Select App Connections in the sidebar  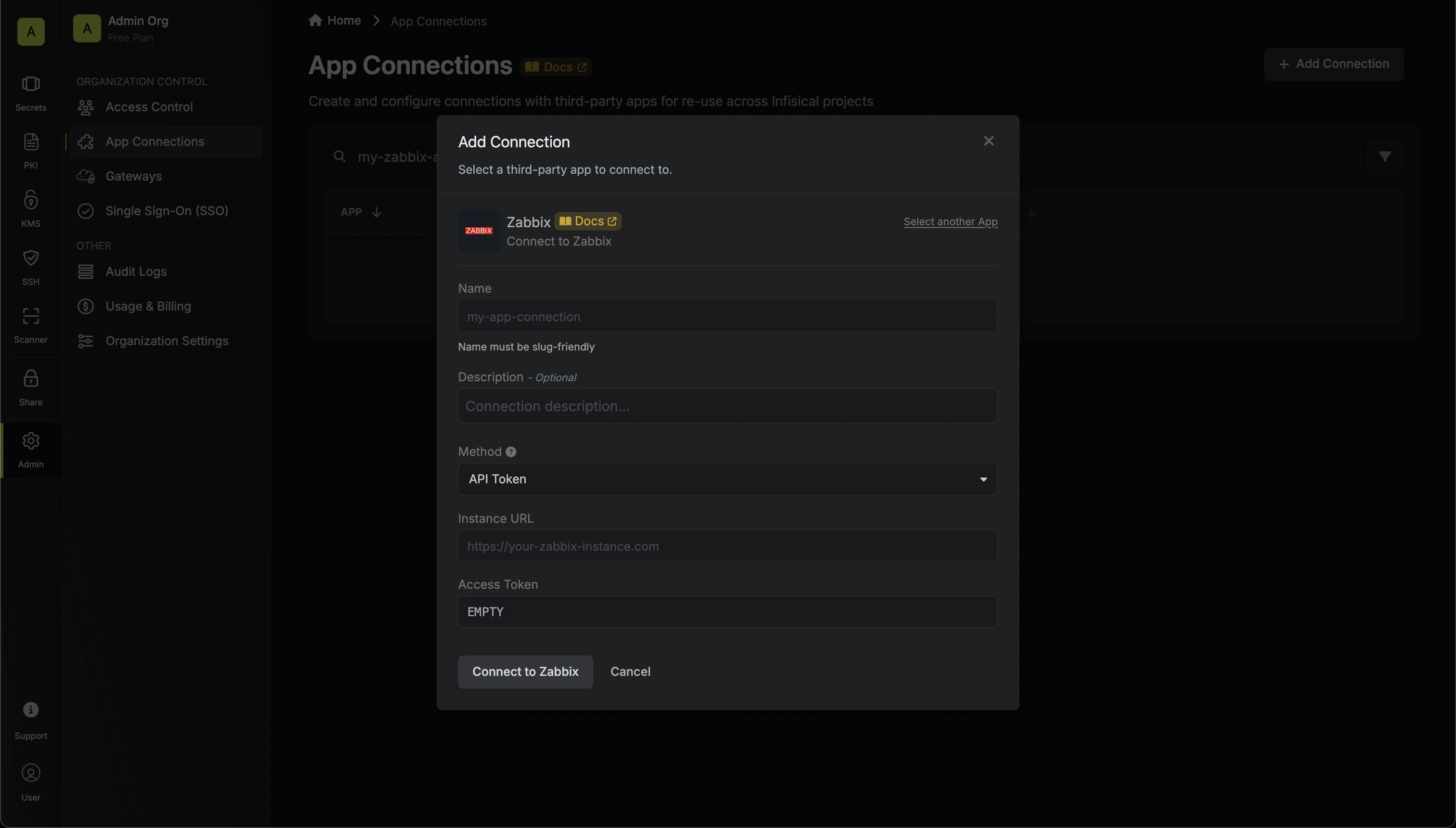click(x=166, y=142)
